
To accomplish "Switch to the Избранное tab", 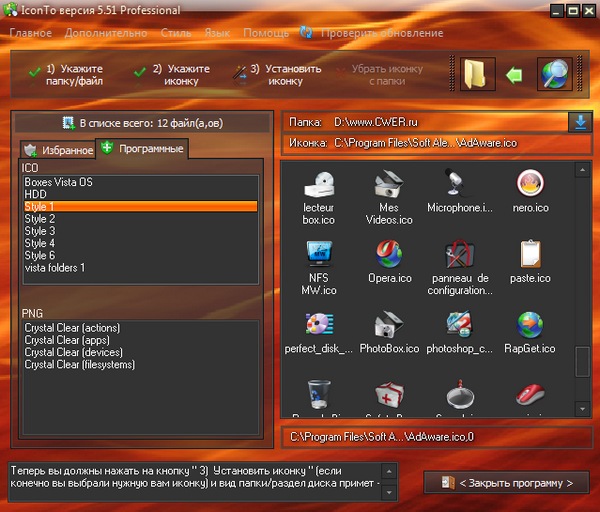I will coord(58,150).
